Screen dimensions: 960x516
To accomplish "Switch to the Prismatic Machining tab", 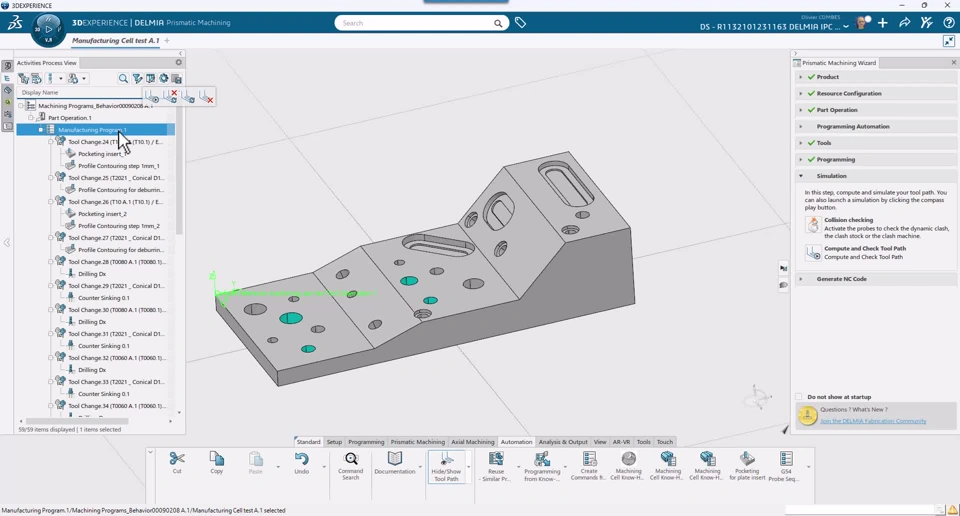I will (x=417, y=442).
